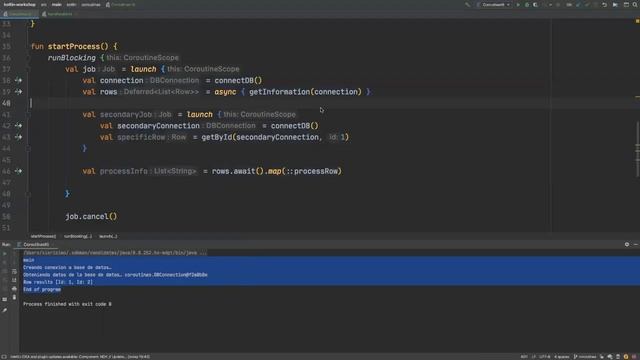Click the layout icon in Run panel left strip

point(5,299)
